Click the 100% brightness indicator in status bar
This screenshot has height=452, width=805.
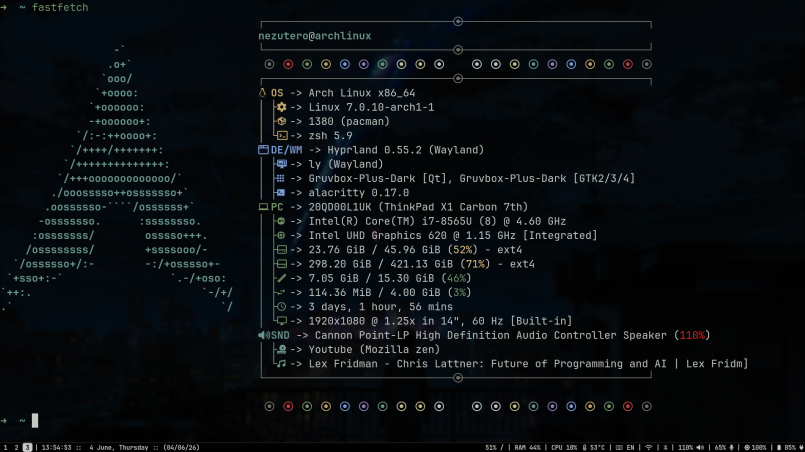[755, 447]
